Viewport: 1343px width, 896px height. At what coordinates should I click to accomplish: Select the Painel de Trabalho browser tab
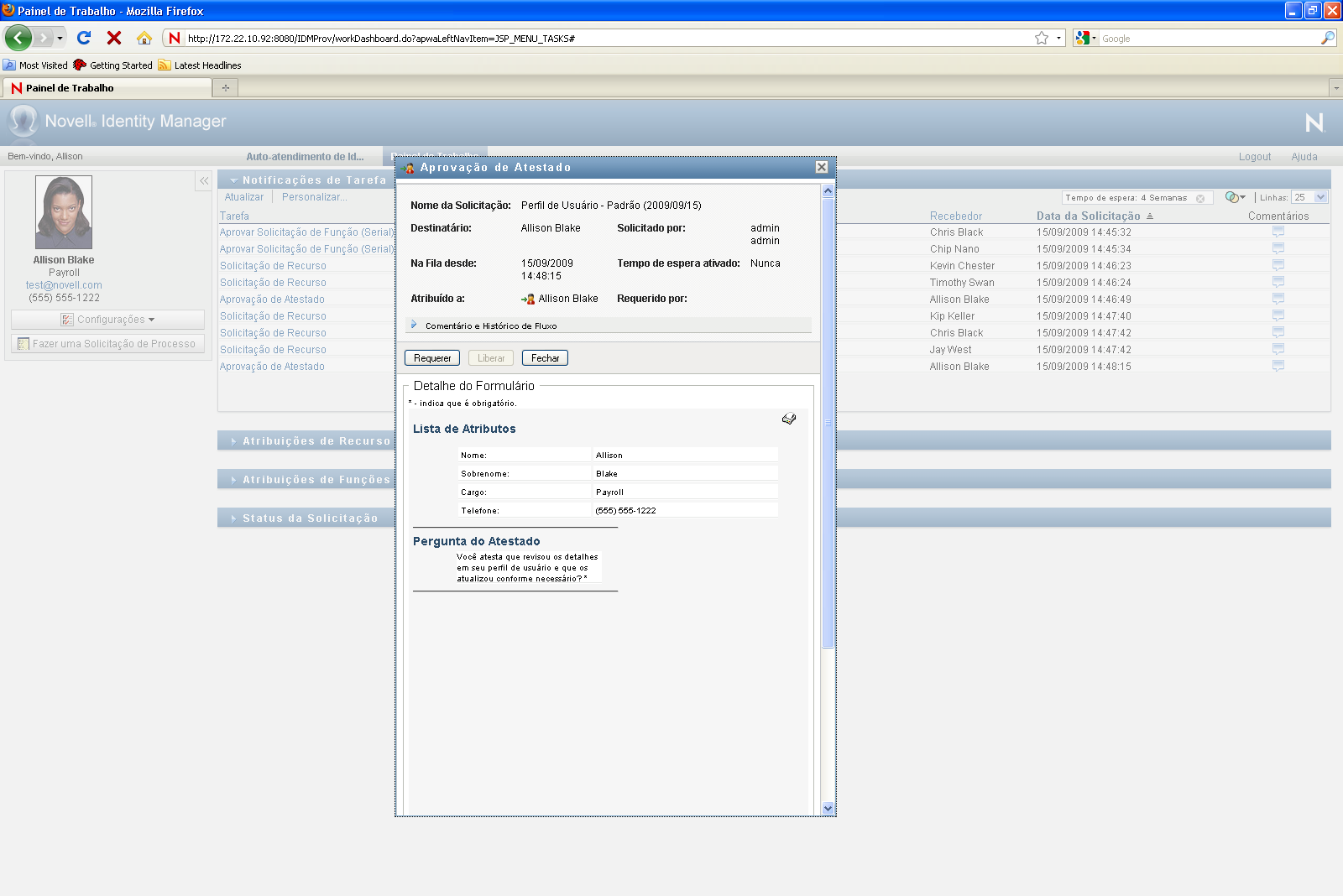tap(107, 87)
